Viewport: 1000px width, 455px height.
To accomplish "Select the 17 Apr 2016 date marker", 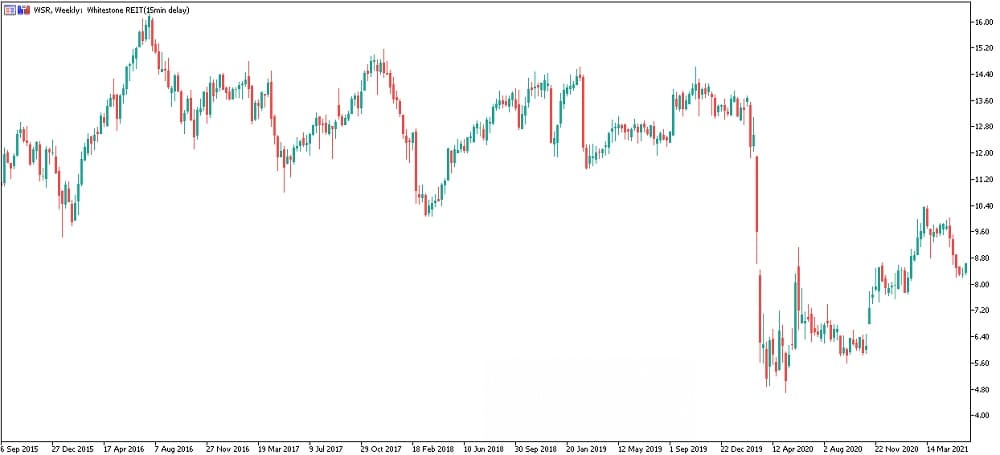I will click(125, 449).
